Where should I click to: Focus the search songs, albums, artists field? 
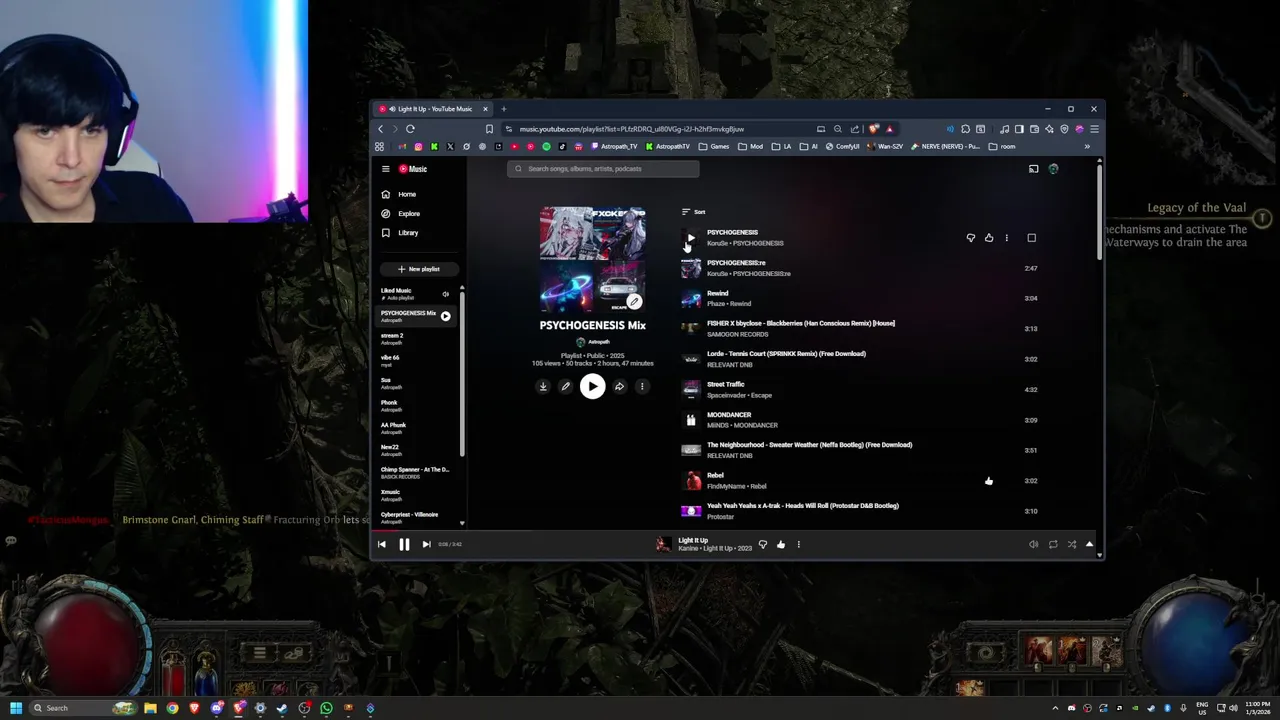[603, 169]
